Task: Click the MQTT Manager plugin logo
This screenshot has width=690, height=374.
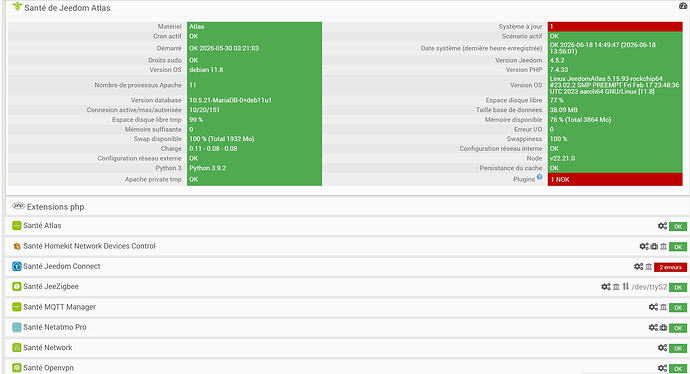Action: coord(17,307)
